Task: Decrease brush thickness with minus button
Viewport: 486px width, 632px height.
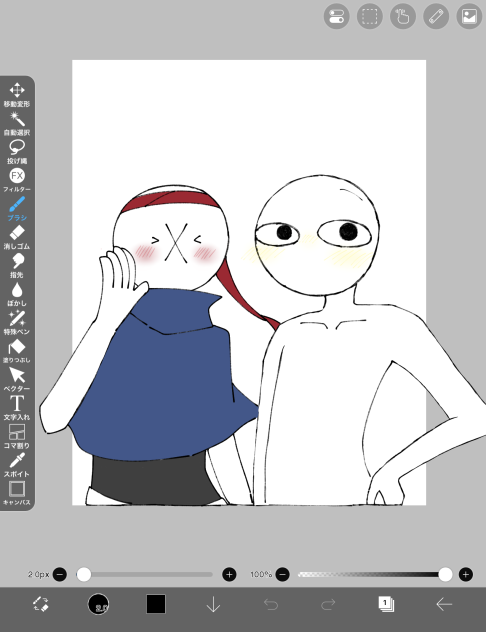Action: pos(60,574)
